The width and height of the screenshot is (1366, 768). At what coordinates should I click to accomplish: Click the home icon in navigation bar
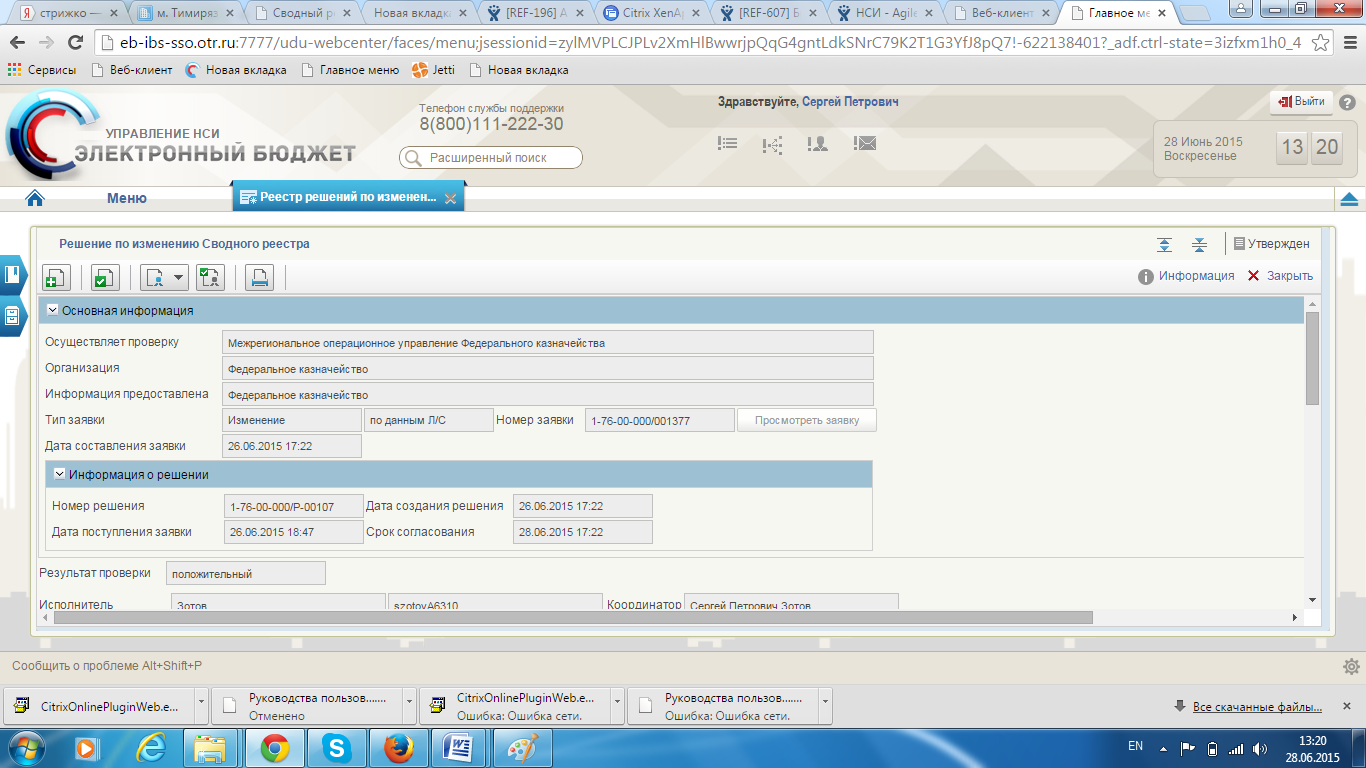tap(35, 198)
